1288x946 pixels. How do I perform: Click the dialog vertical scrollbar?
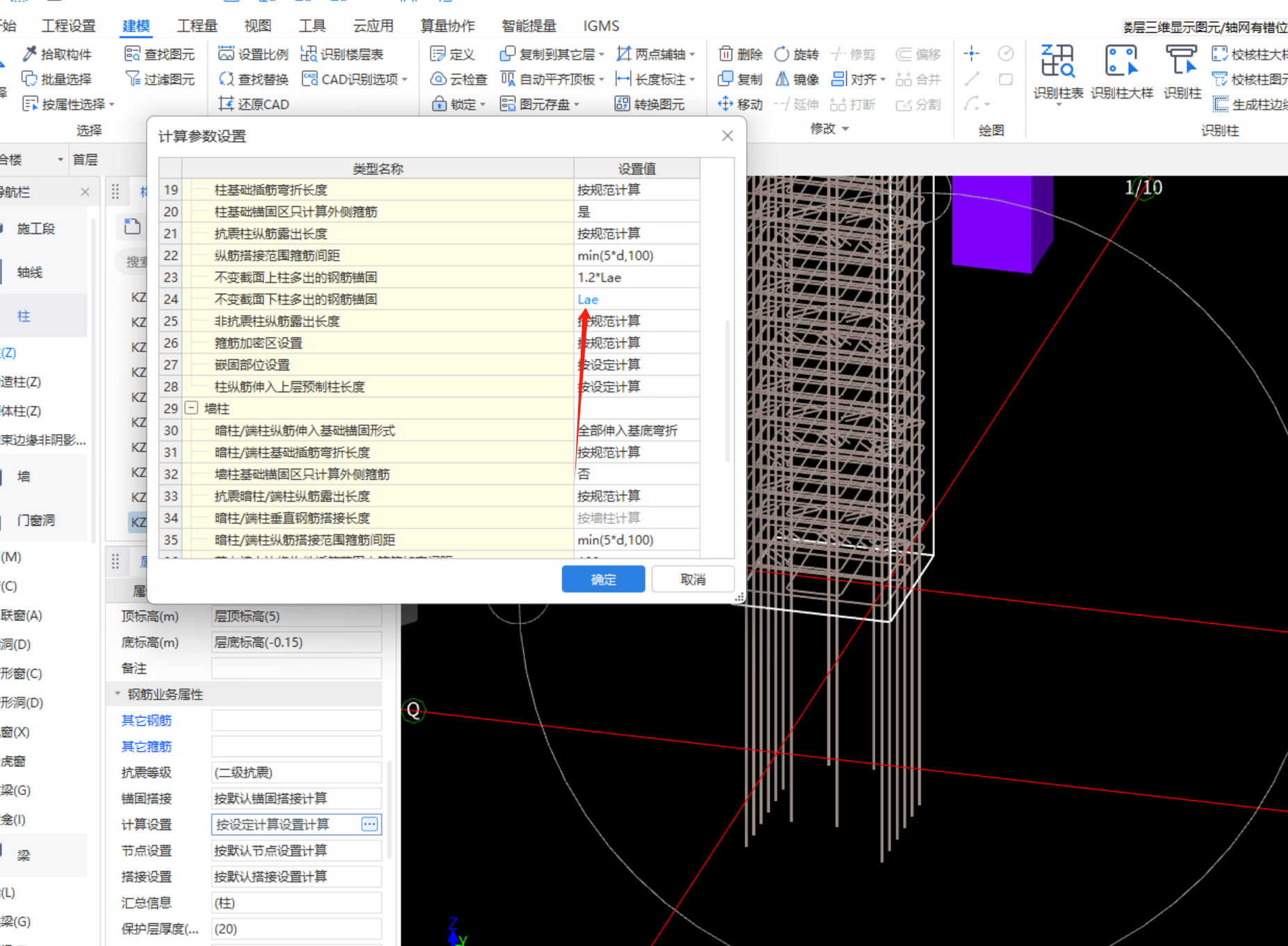tap(727, 391)
